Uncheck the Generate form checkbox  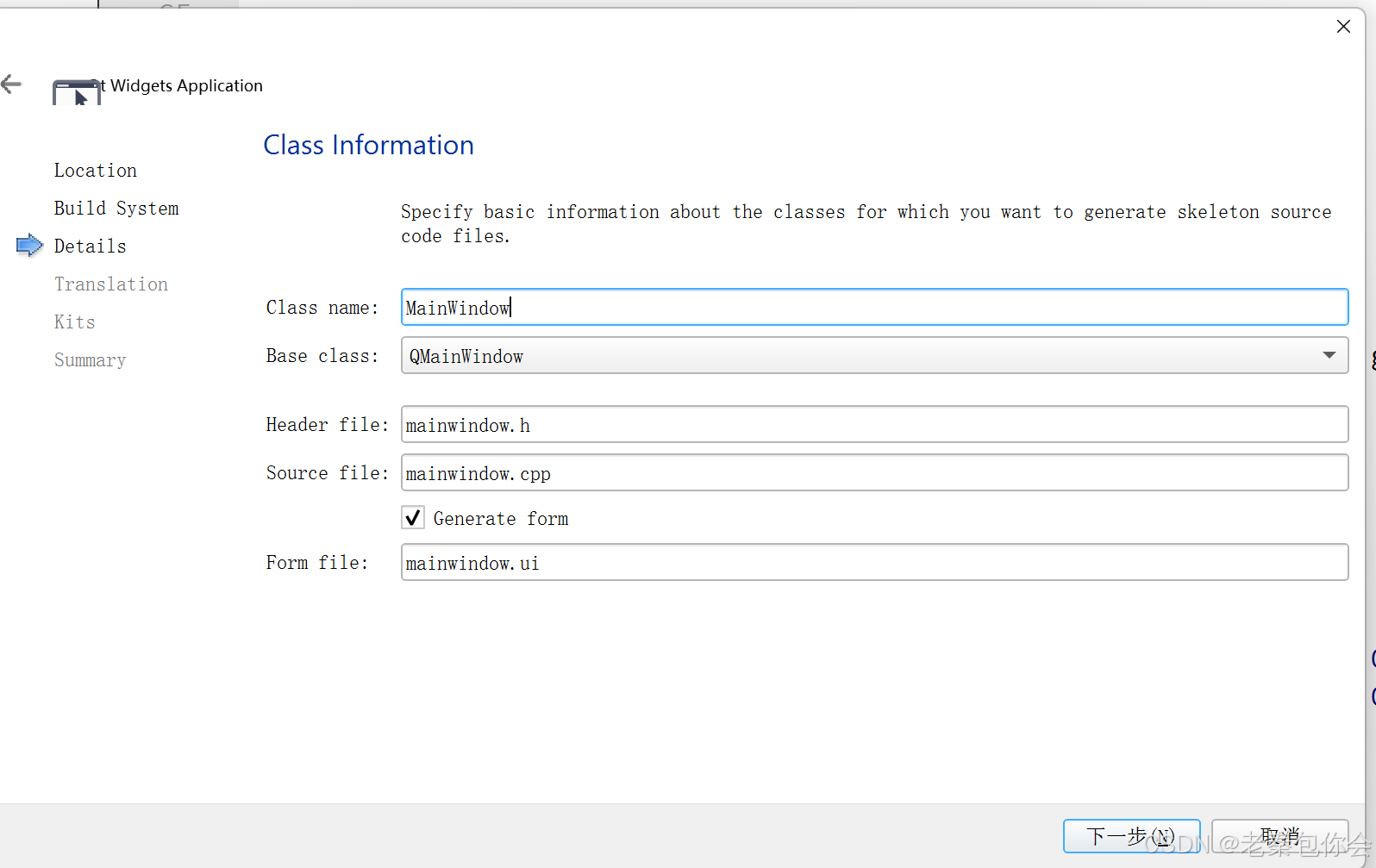tap(413, 518)
